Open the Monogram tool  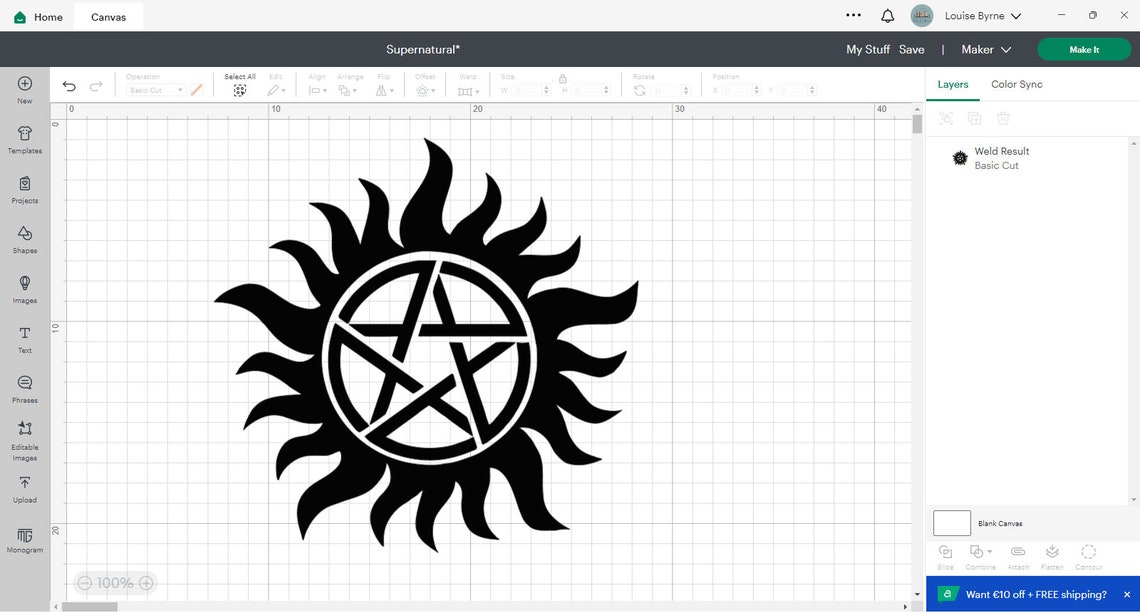pyautogui.click(x=24, y=540)
